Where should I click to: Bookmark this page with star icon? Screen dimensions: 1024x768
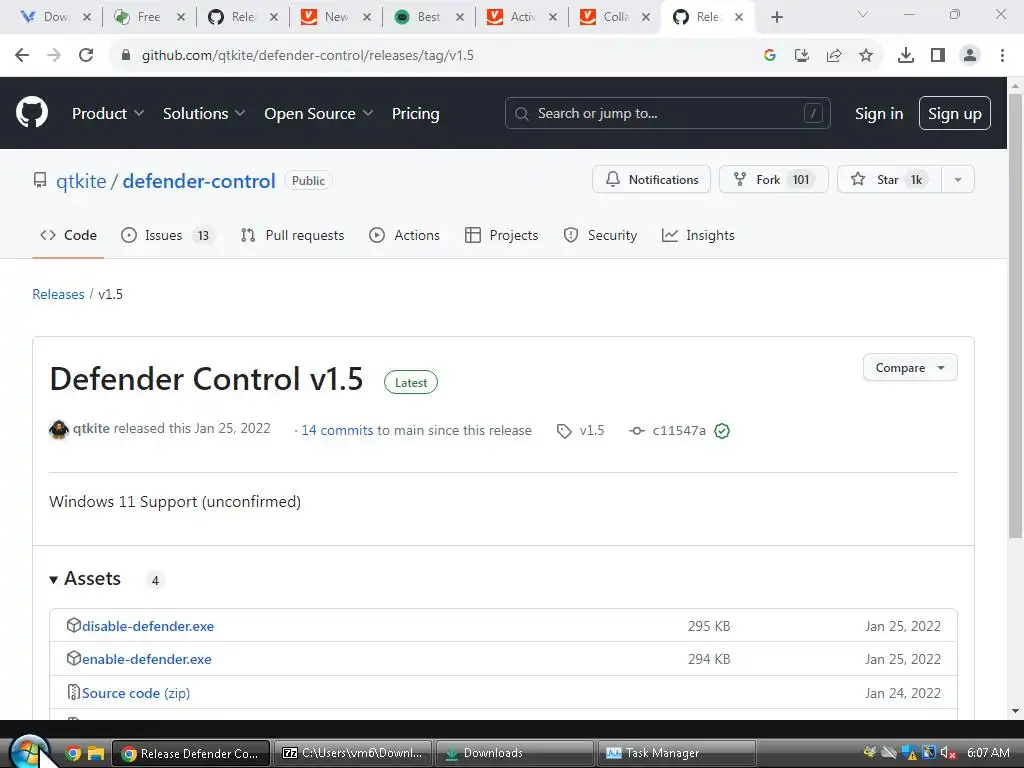[866, 56]
